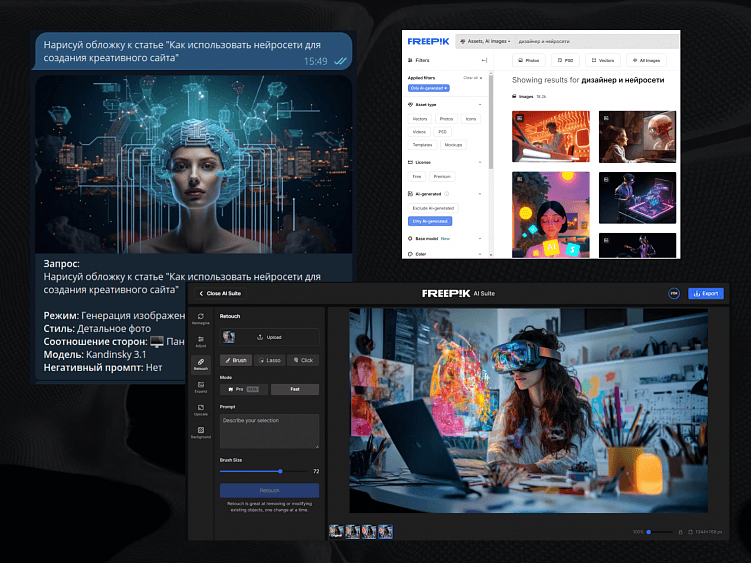Open the Upscale tool in sidebar

201,408
